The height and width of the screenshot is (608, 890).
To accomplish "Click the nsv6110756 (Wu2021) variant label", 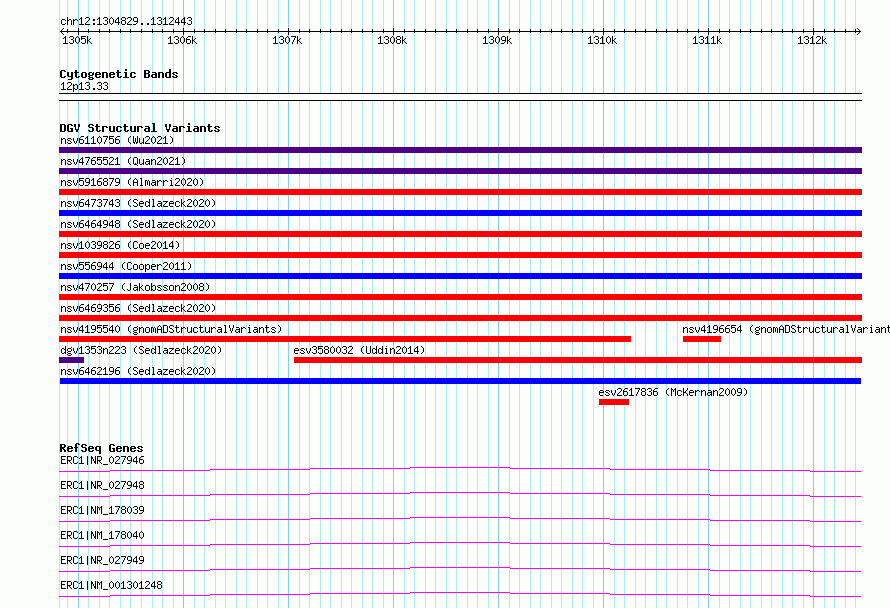I will tap(117, 140).
